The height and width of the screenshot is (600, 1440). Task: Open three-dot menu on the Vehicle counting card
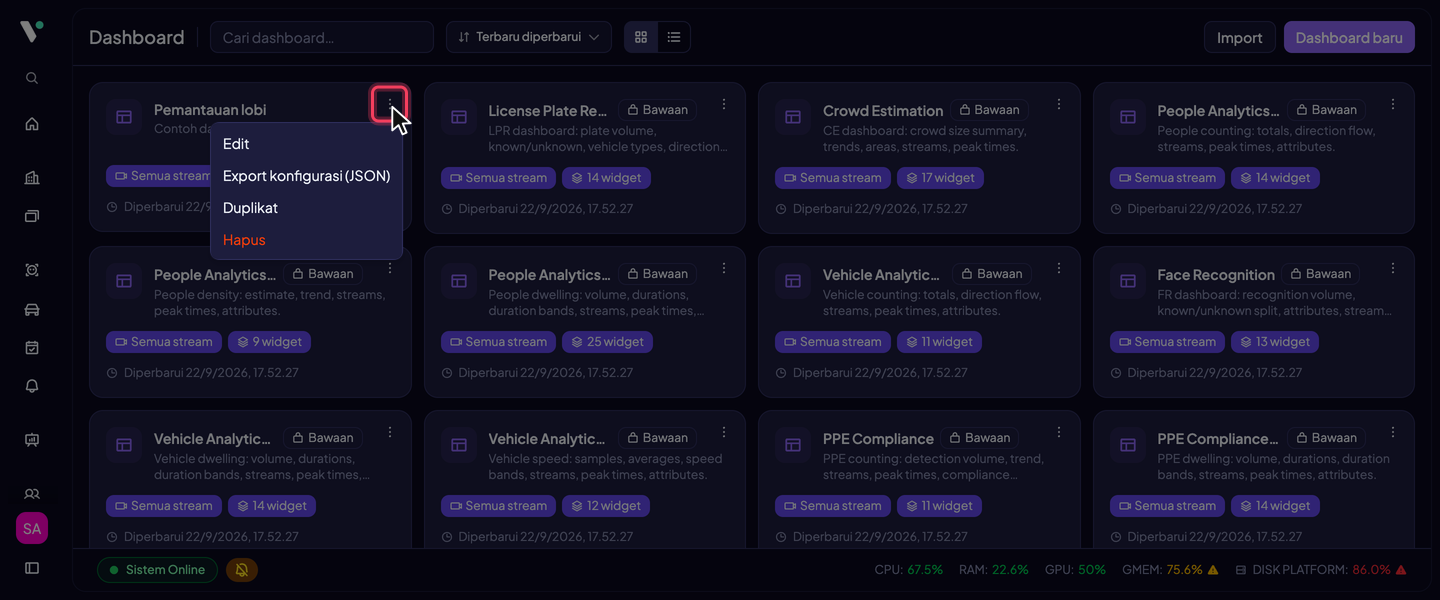(1059, 268)
